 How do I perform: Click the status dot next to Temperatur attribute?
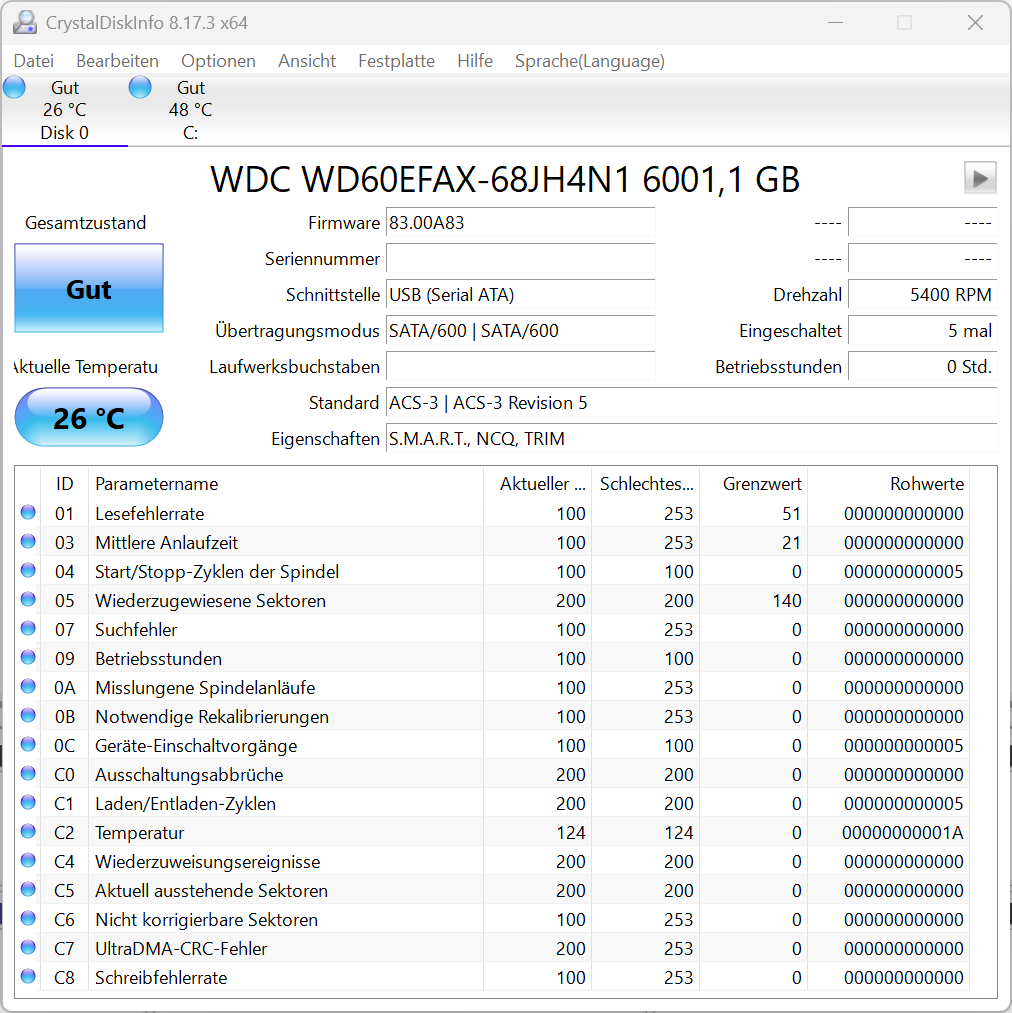pos(29,832)
